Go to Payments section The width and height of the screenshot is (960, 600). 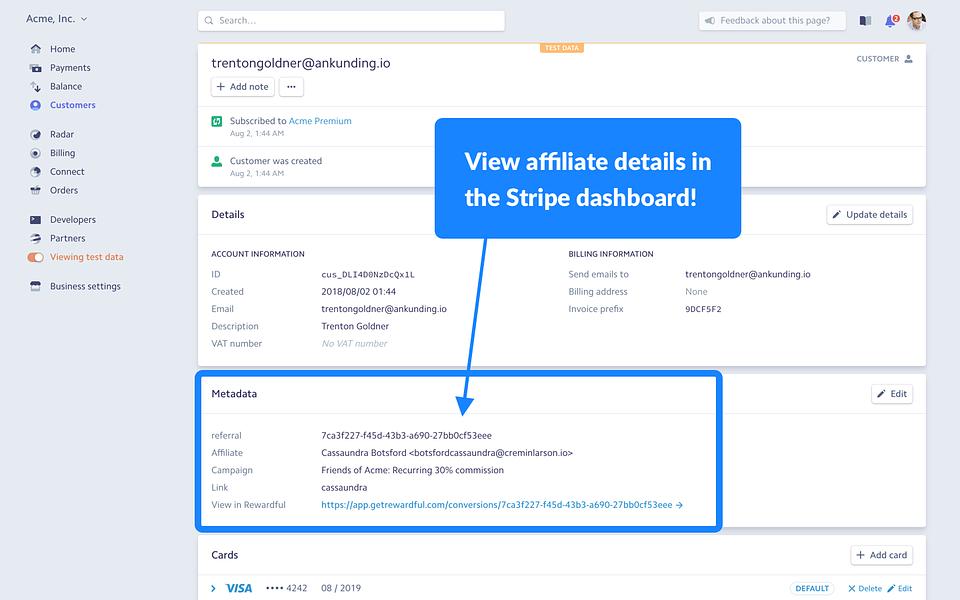(70, 68)
